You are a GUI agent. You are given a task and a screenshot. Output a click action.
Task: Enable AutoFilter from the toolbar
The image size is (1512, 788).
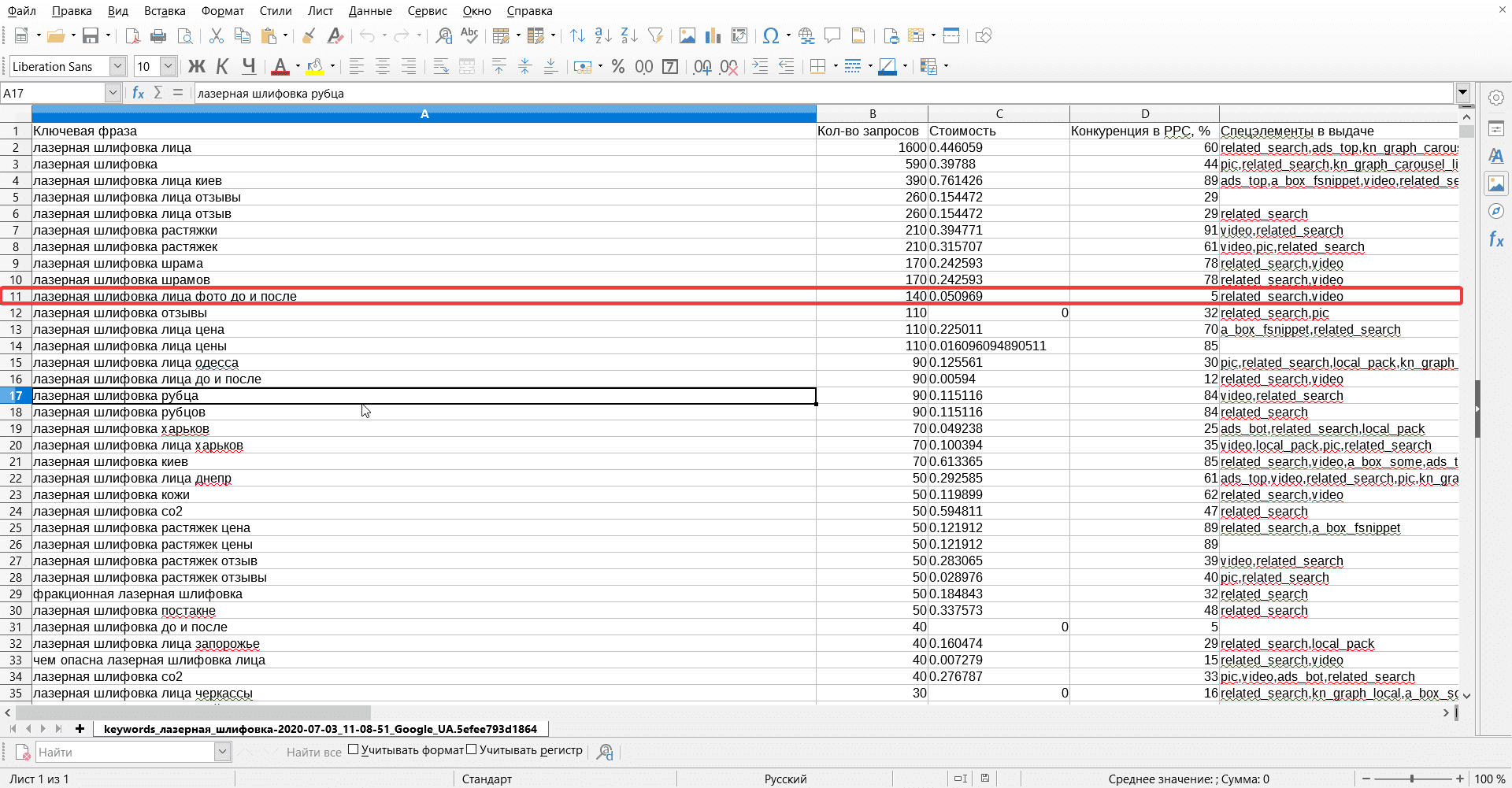coord(655,36)
